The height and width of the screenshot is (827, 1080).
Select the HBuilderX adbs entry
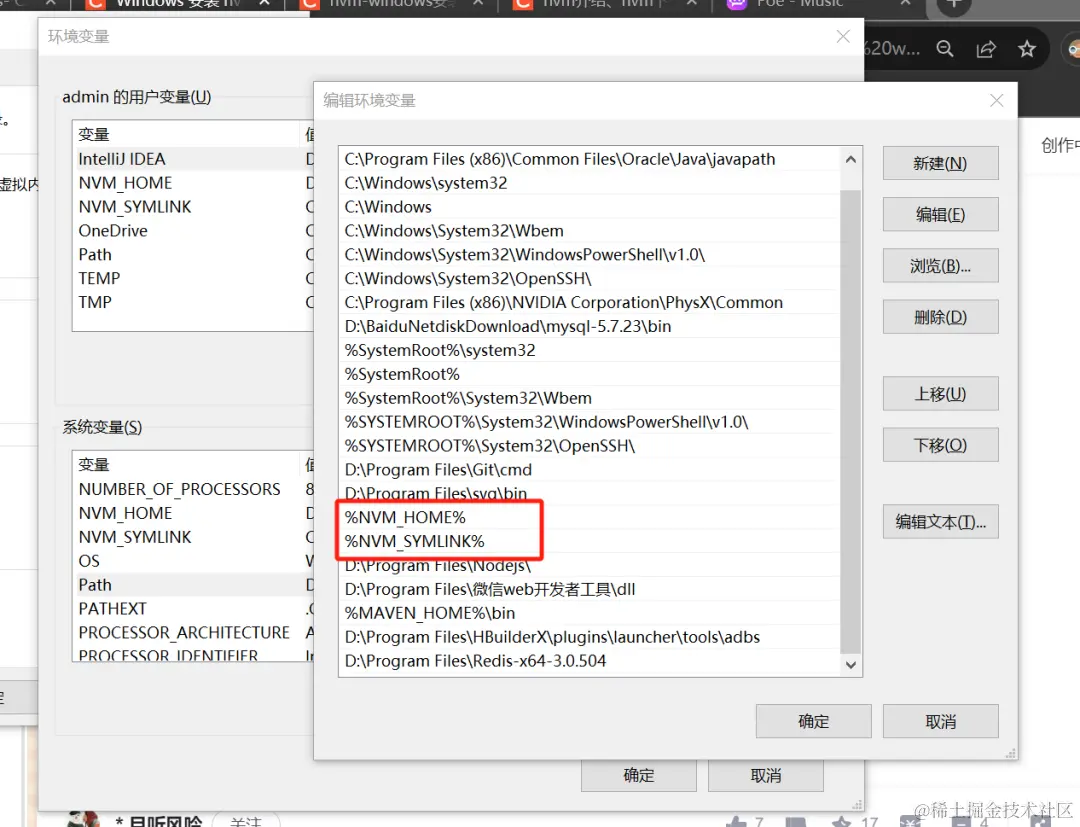coord(590,637)
